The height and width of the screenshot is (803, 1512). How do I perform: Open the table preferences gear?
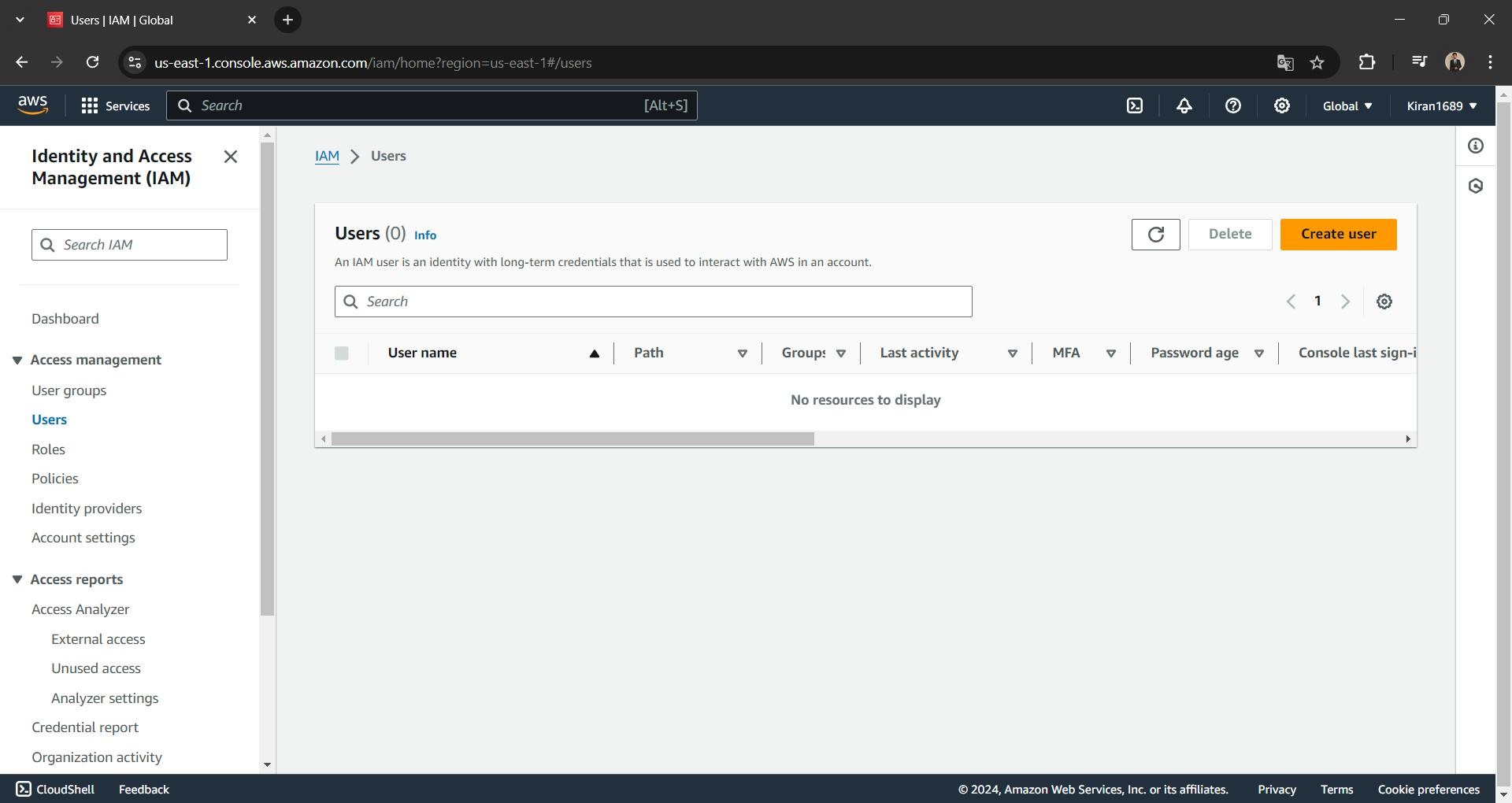(x=1384, y=302)
